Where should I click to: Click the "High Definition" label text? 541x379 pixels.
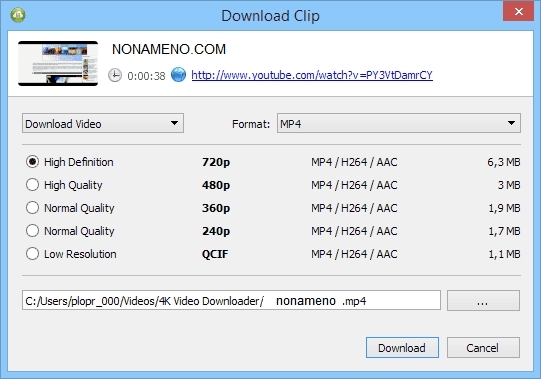click(79, 162)
